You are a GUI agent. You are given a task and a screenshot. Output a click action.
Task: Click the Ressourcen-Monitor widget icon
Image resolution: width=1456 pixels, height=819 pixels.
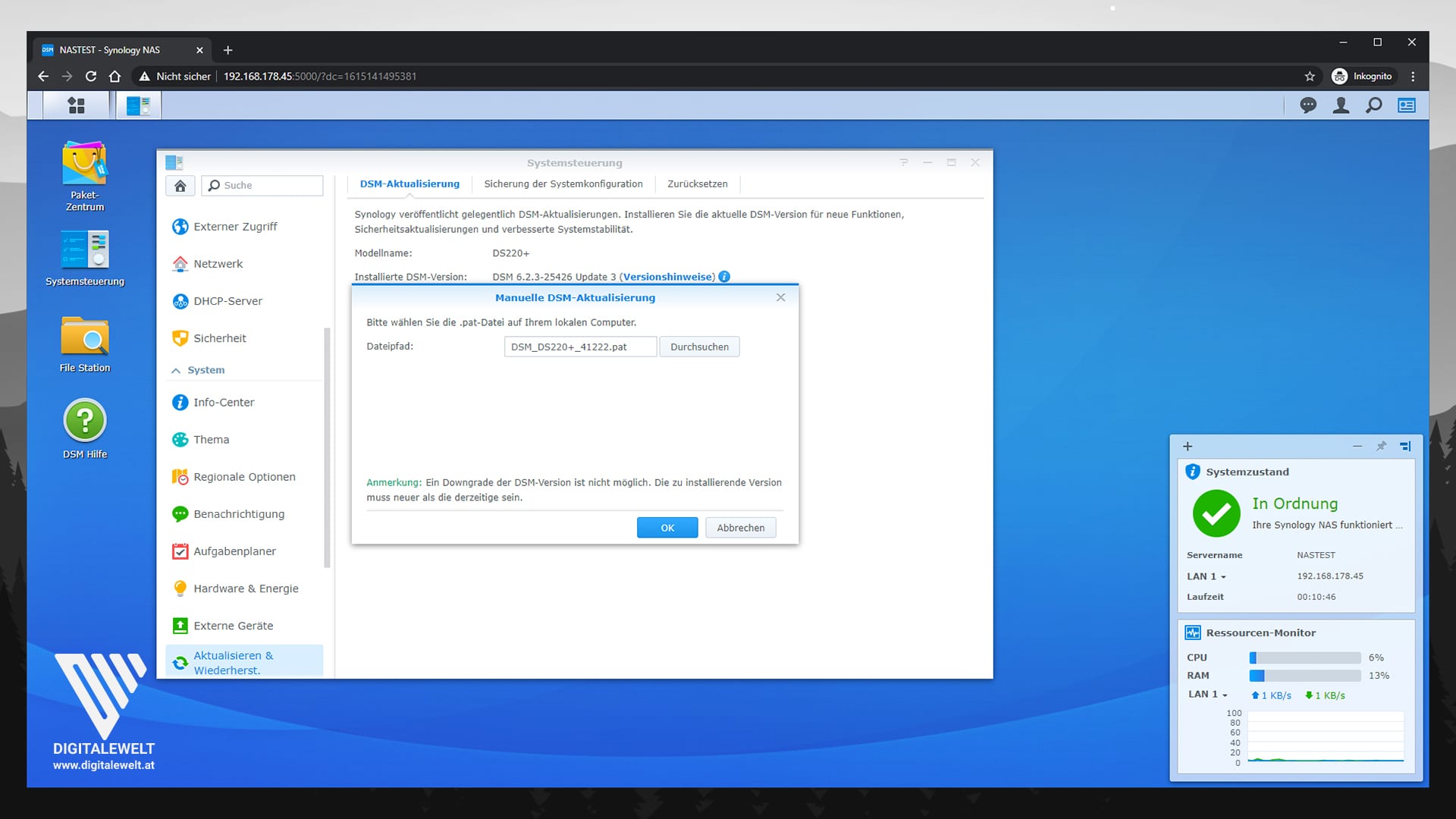[x=1193, y=632]
